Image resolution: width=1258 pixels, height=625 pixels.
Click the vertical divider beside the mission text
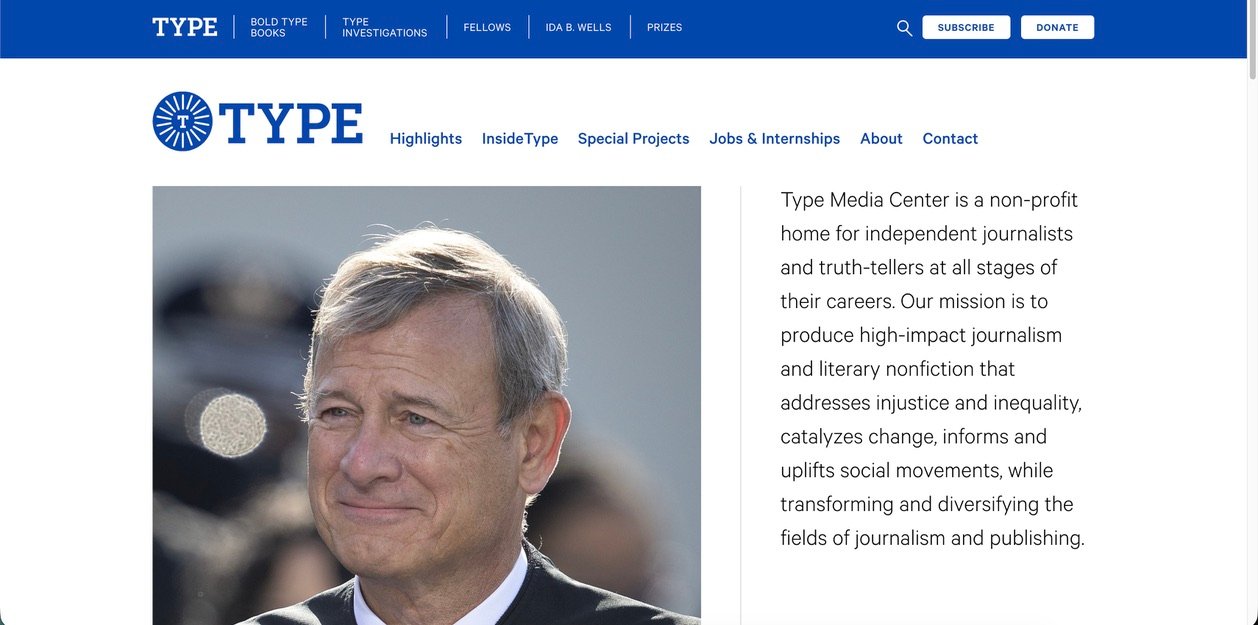(740, 400)
